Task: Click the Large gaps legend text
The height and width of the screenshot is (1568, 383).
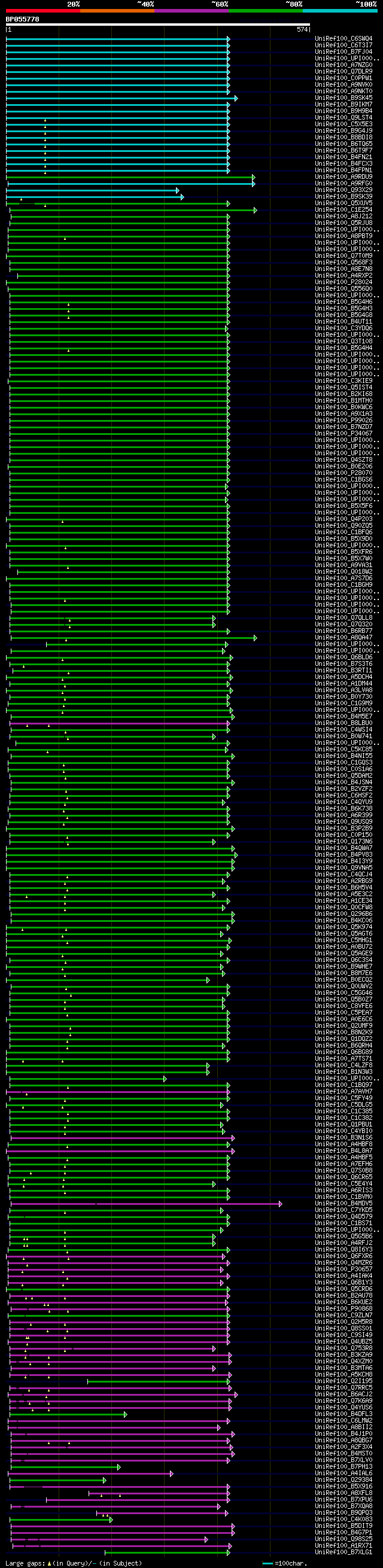Action: tap(73, 1564)
